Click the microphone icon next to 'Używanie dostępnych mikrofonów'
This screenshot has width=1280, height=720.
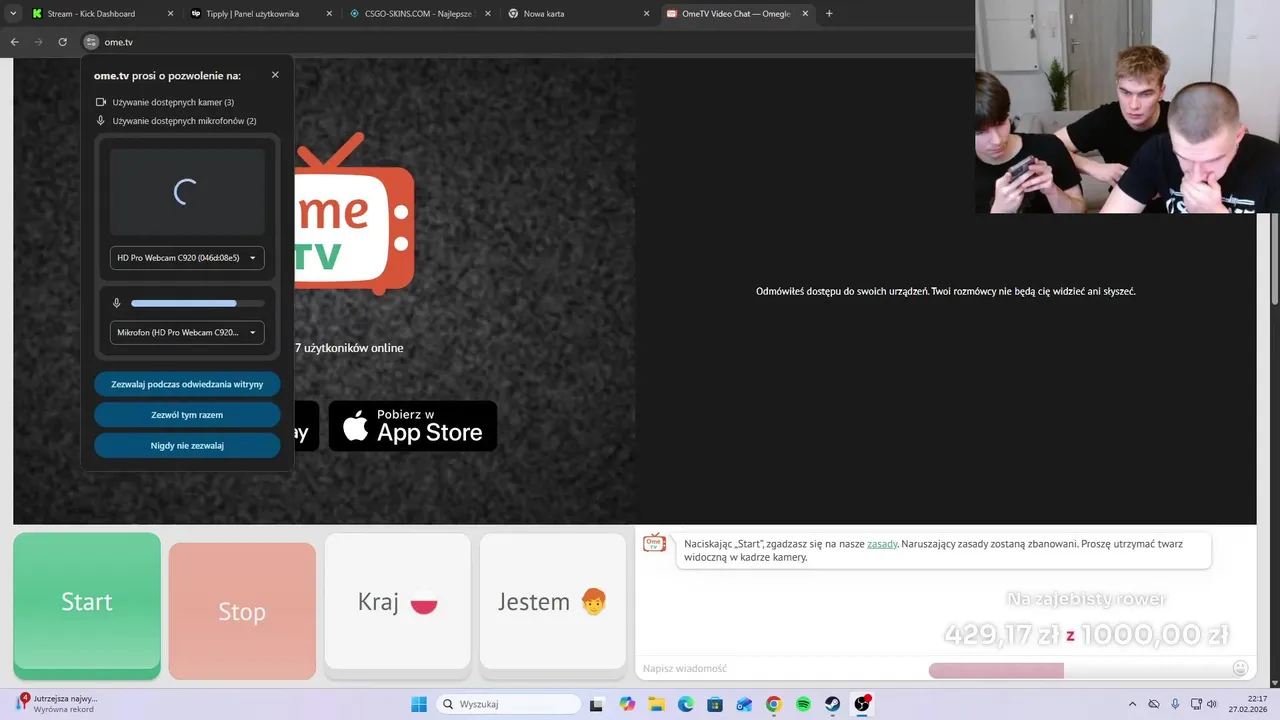pos(101,121)
